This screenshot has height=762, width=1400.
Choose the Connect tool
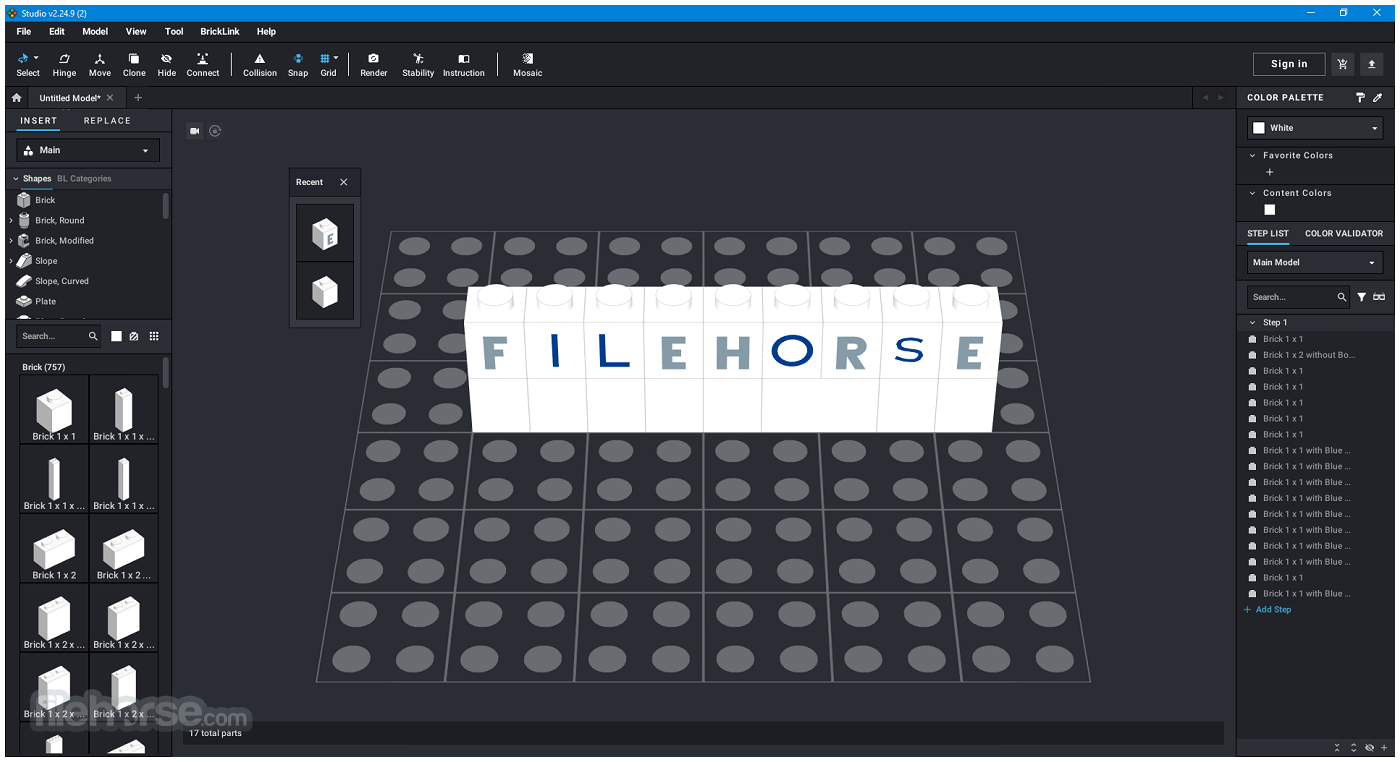coord(203,64)
